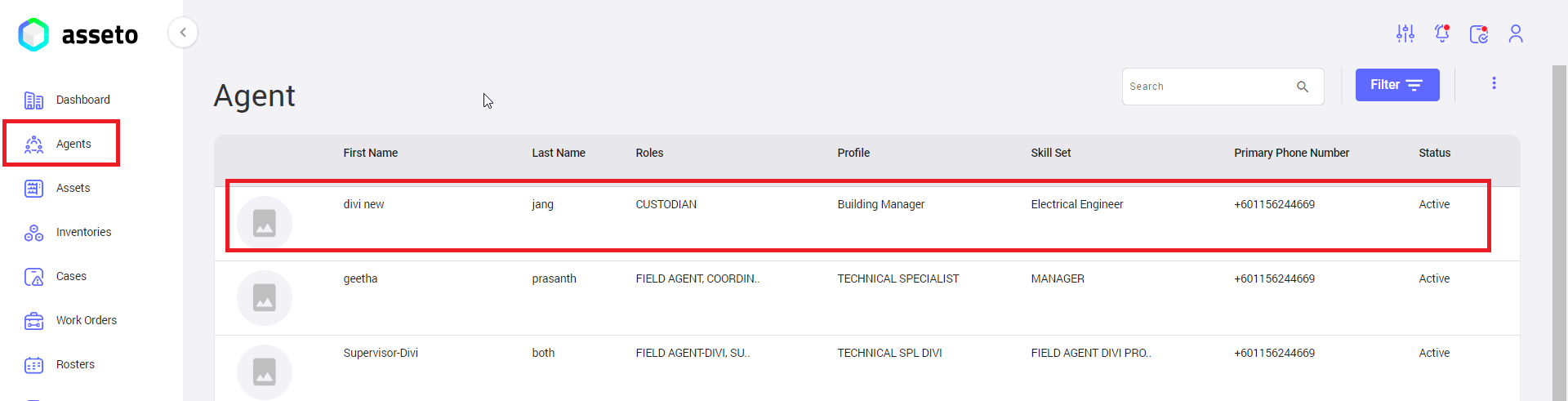Click the Status column header
The image size is (1568, 401).
[1434, 153]
